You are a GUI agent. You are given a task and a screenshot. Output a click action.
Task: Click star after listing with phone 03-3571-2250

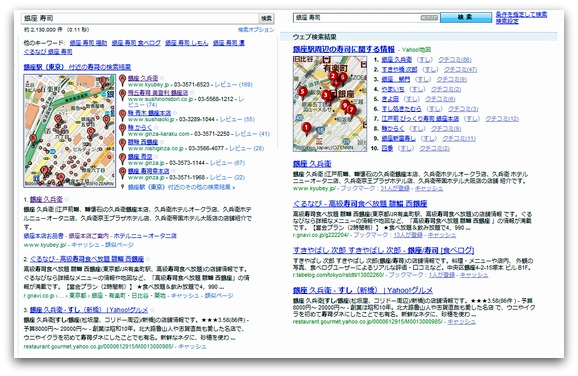pyautogui.click(x=156, y=127)
